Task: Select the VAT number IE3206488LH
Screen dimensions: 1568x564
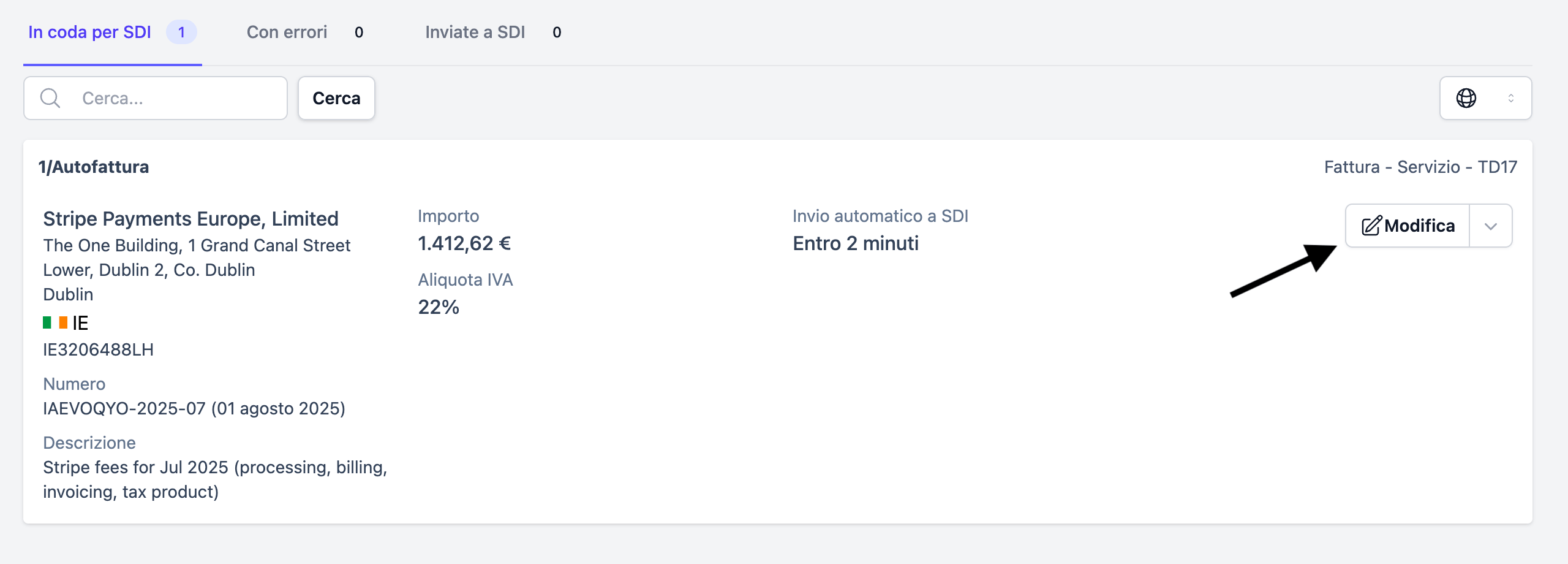Action: click(98, 349)
